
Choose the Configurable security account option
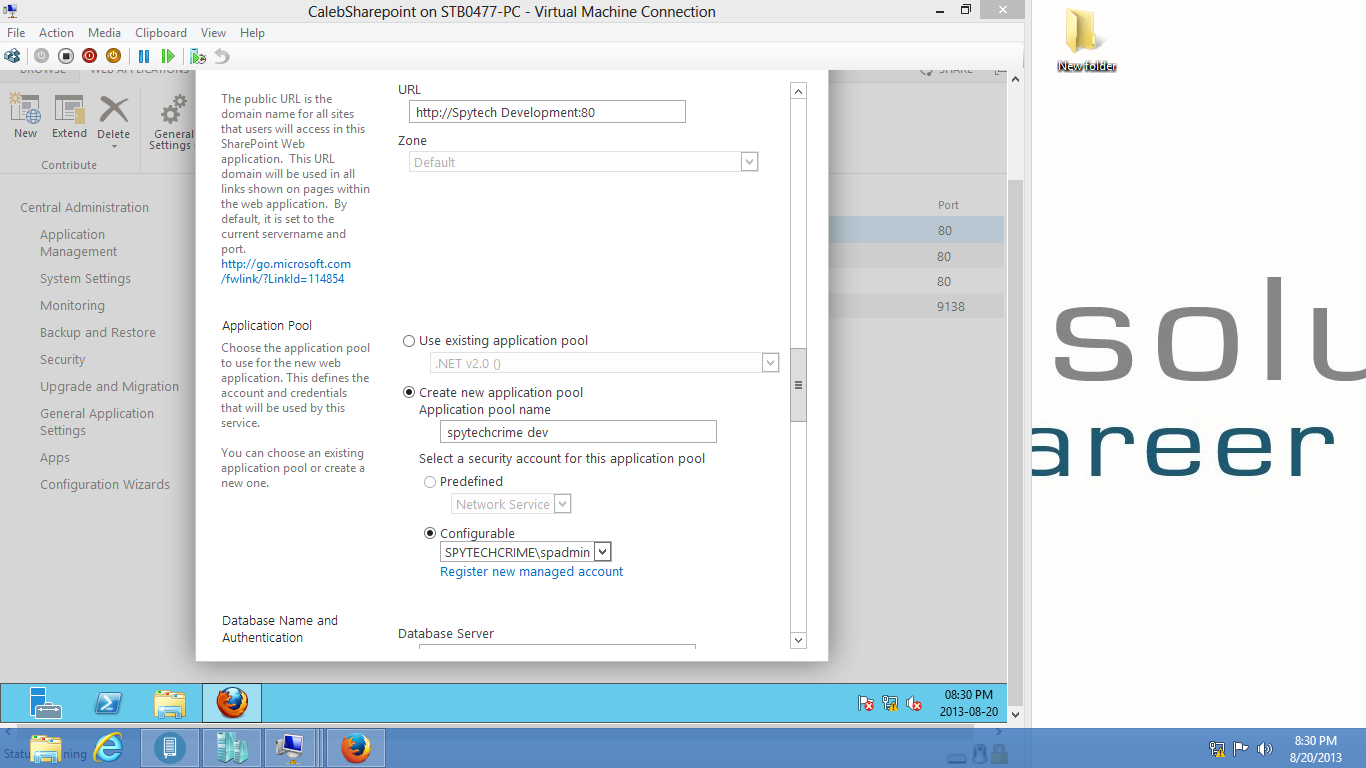[x=430, y=534]
